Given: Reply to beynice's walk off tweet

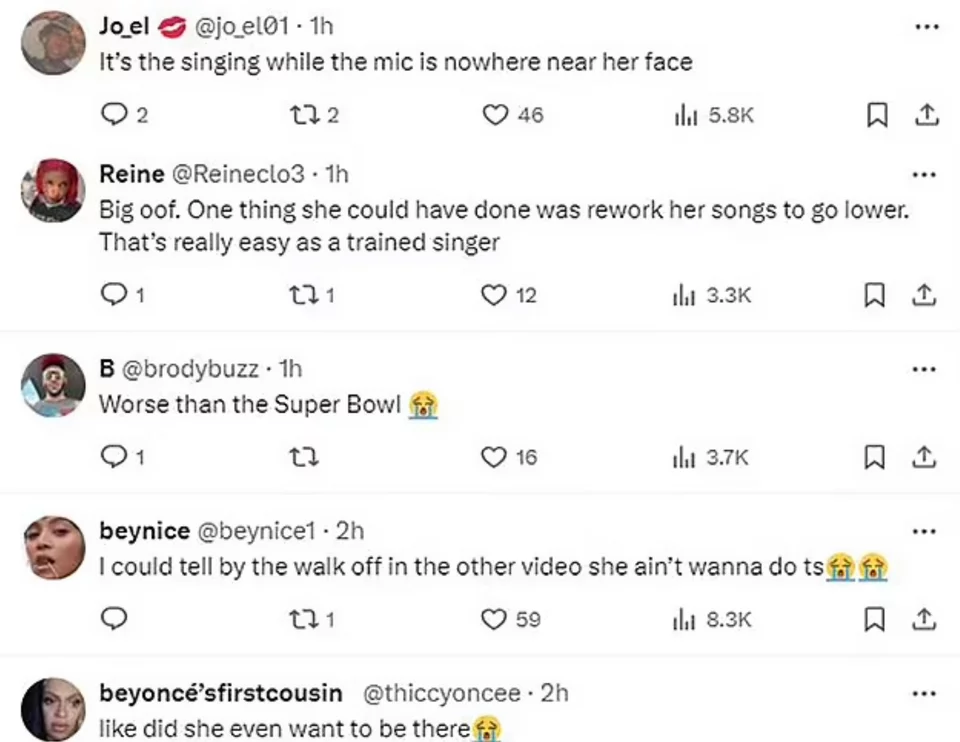Looking at the screenshot, I should 116,619.
